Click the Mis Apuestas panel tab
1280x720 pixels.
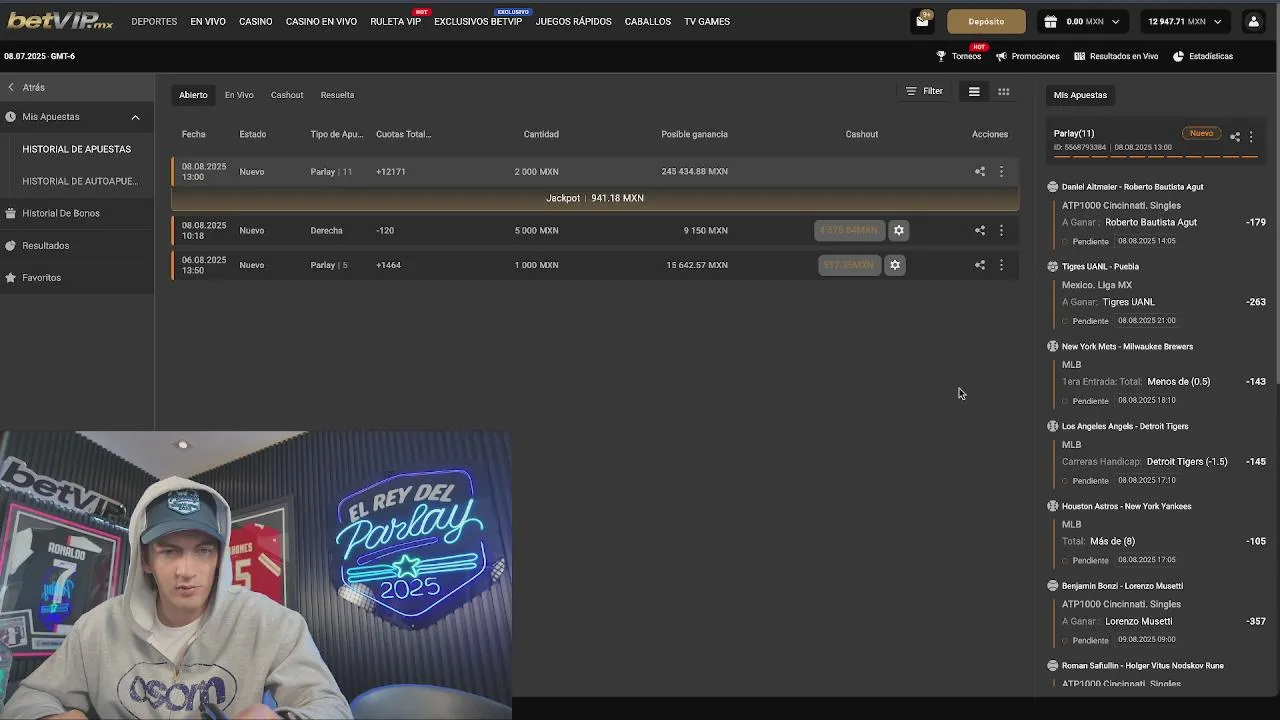[x=1080, y=95]
